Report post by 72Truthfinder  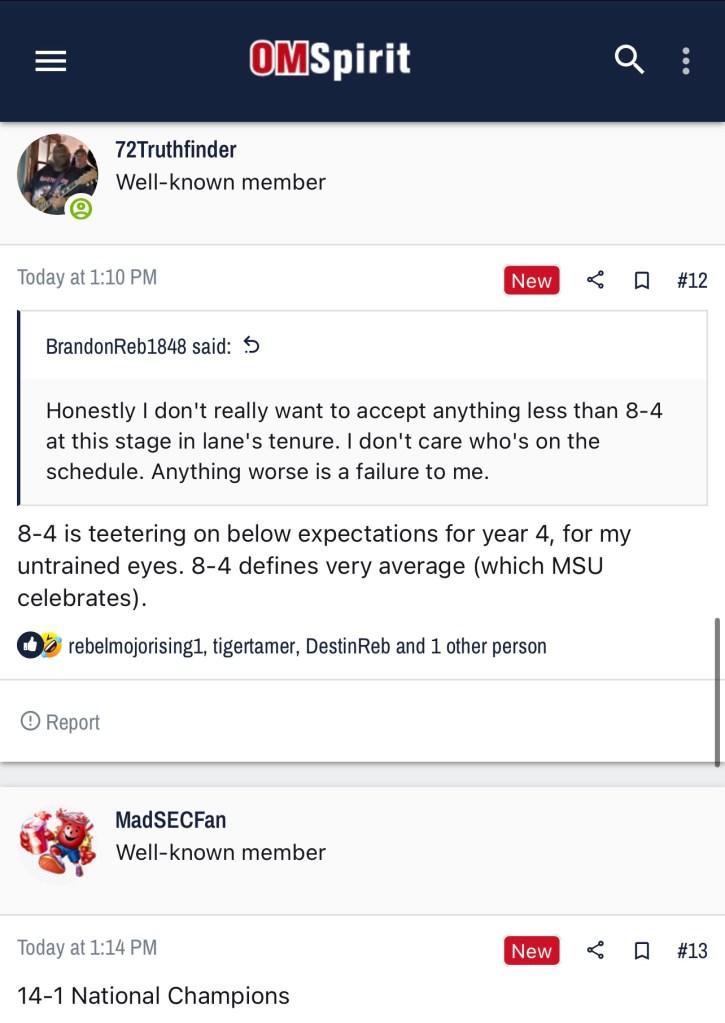point(60,722)
